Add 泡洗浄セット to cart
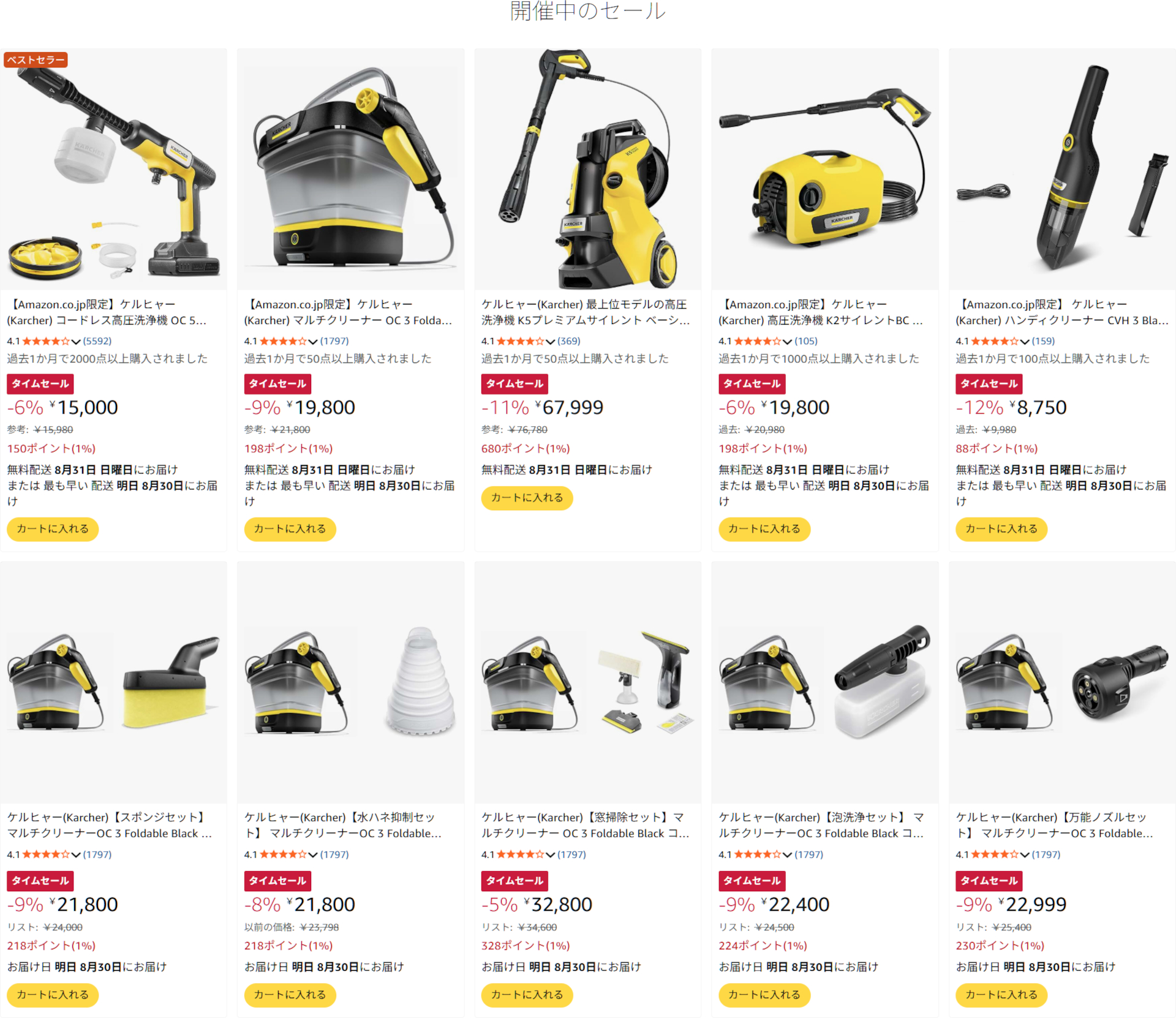The width and height of the screenshot is (1176, 1018). tap(764, 995)
